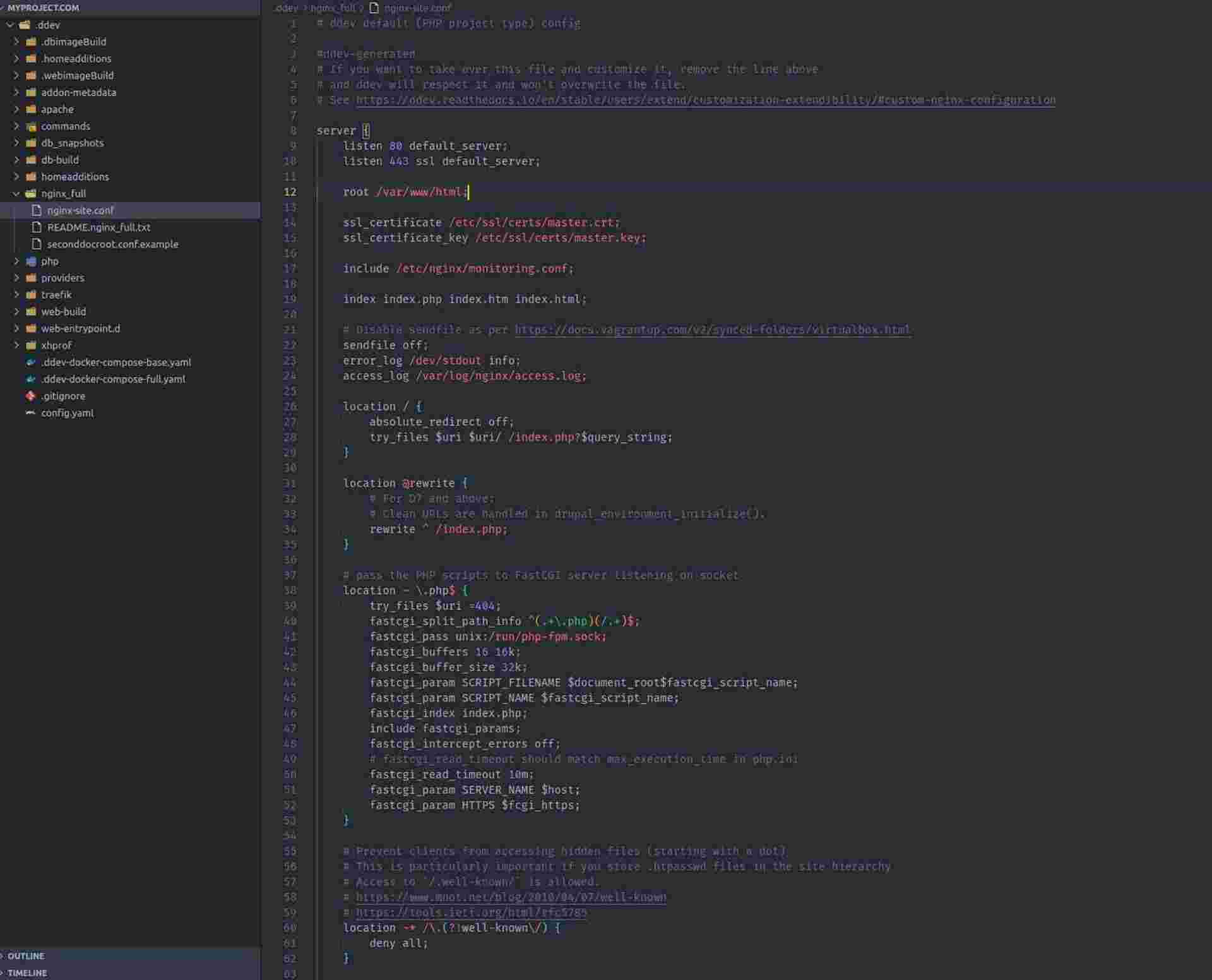Click the open nginx_full folder icon
The width and height of the screenshot is (1212, 980).
pyautogui.click(x=31, y=194)
